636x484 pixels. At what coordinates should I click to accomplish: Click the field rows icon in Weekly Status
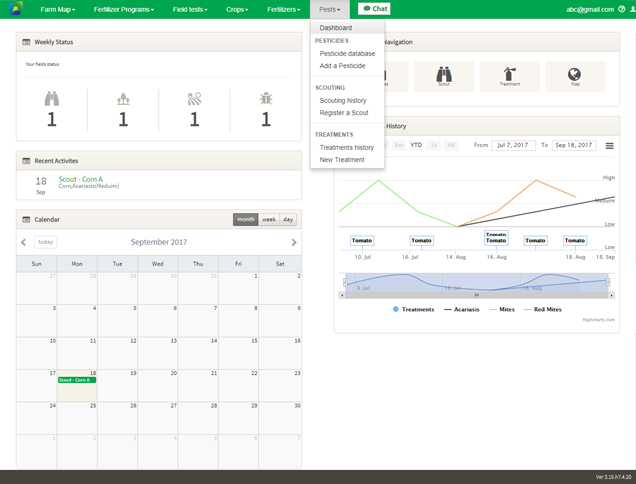(x=195, y=99)
